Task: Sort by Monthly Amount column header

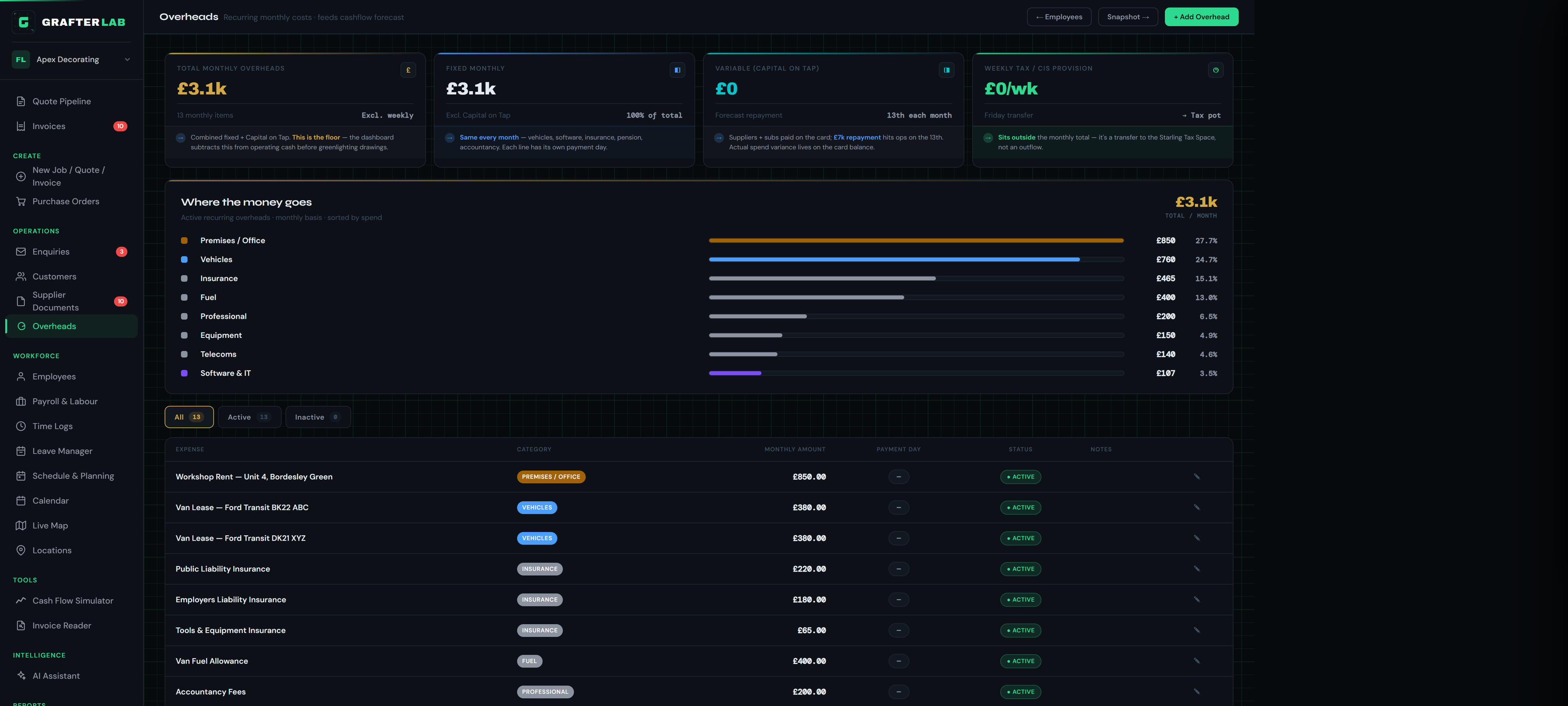Action: coord(795,449)
